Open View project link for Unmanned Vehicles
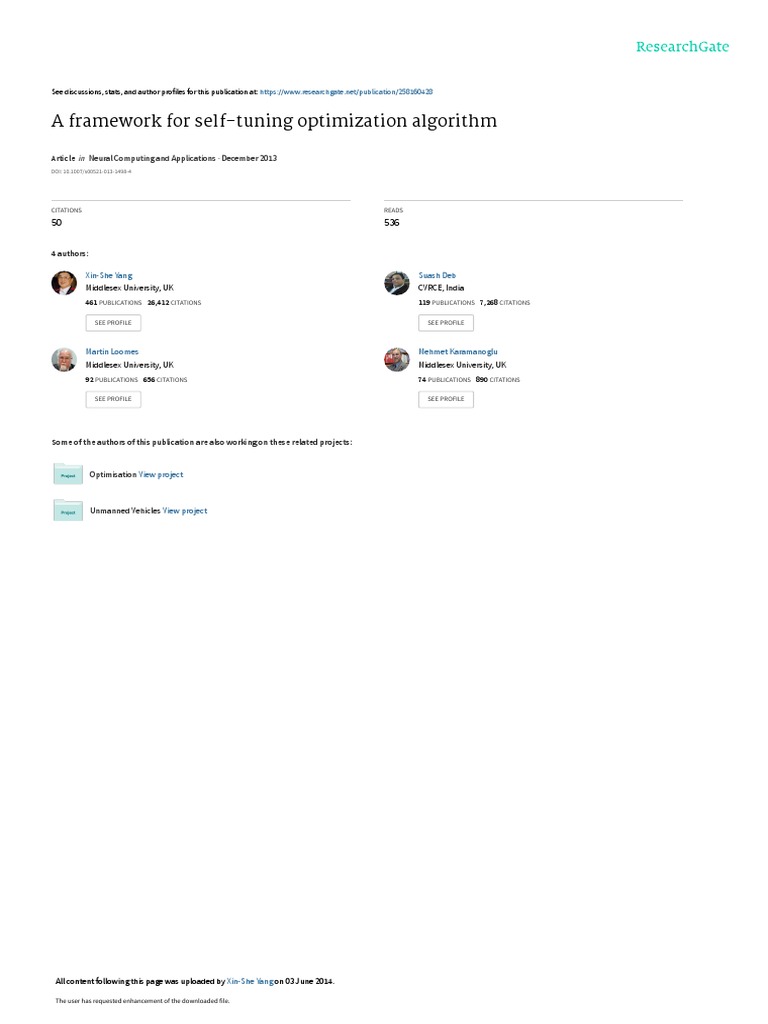 point(185,511)
